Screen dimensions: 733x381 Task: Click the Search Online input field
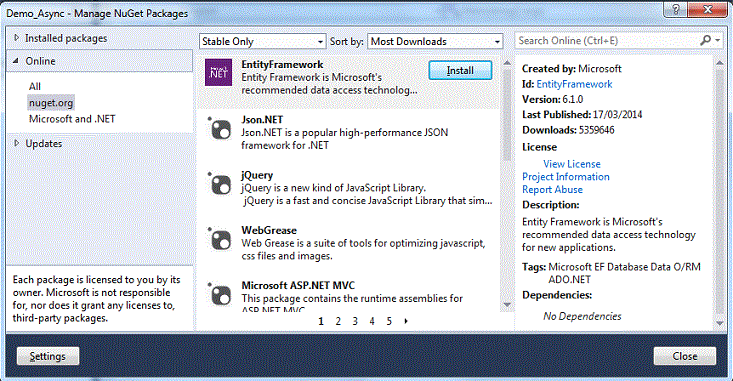click(608, 41)
